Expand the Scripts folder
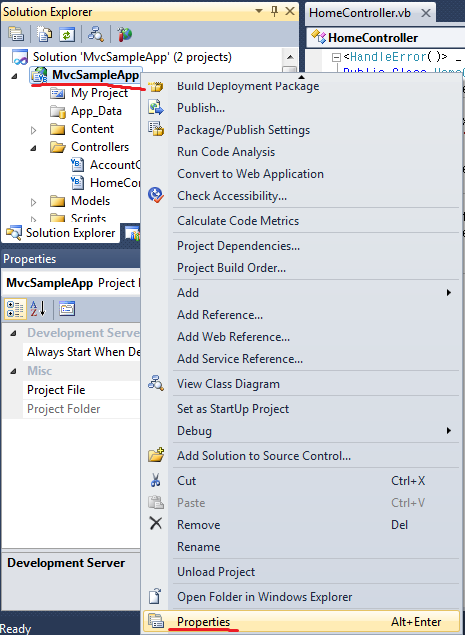Image resolution: width=465 pixels, height=635 pixels. 34,219
